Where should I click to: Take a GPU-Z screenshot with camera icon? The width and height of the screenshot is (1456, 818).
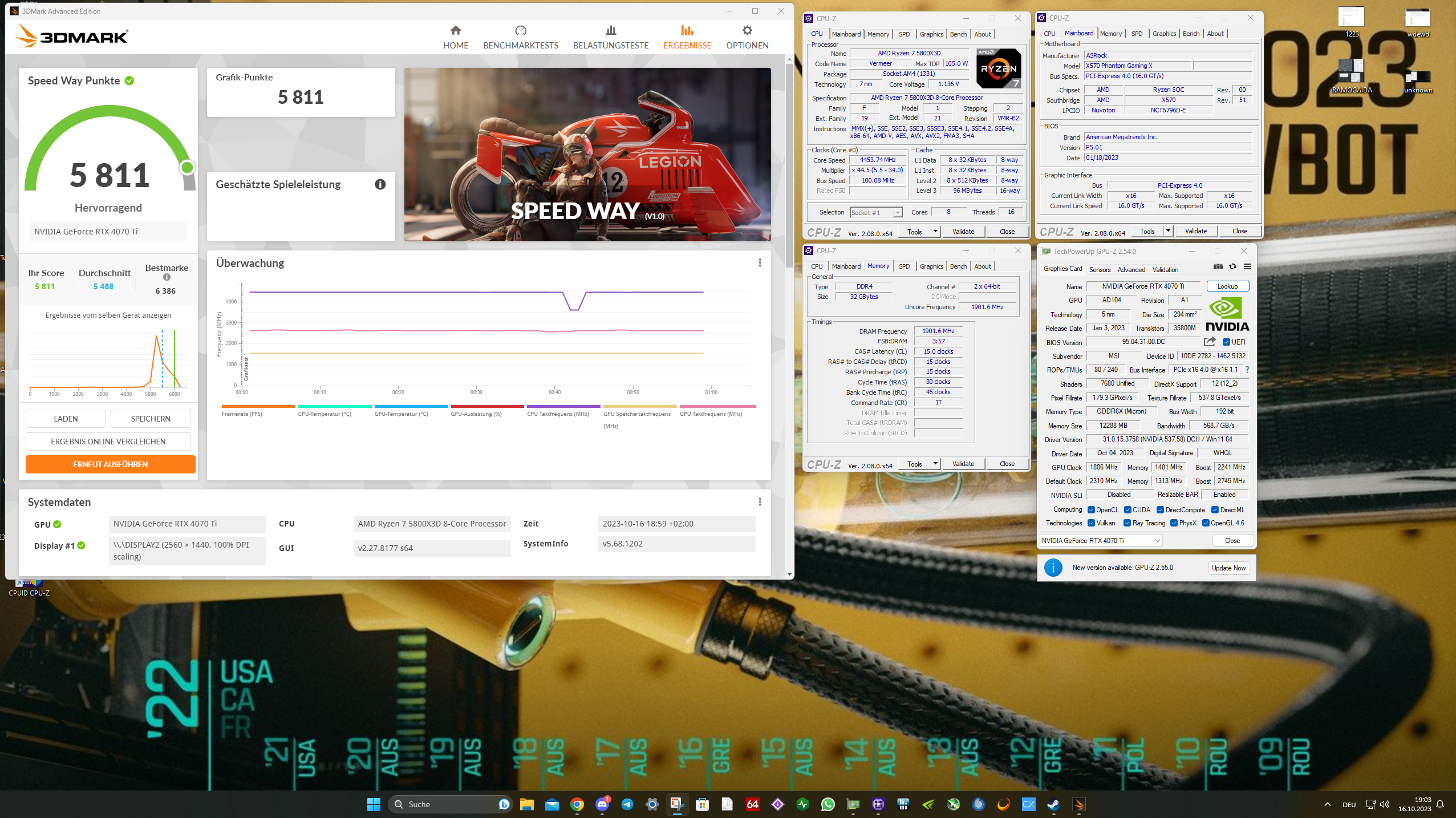[1218, 267]
